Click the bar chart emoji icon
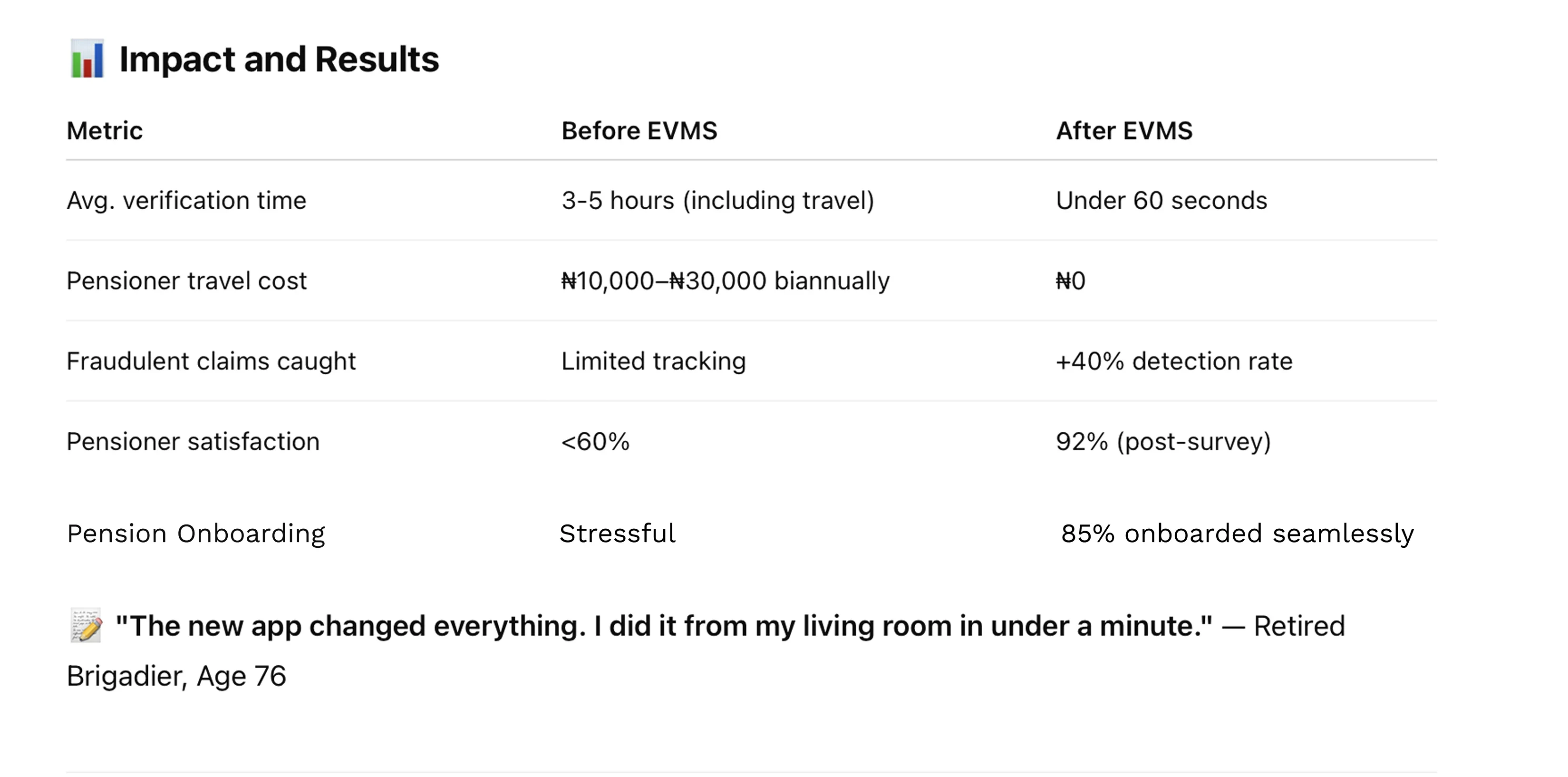This screenshot has height=777, width=1568. [87, 59]
